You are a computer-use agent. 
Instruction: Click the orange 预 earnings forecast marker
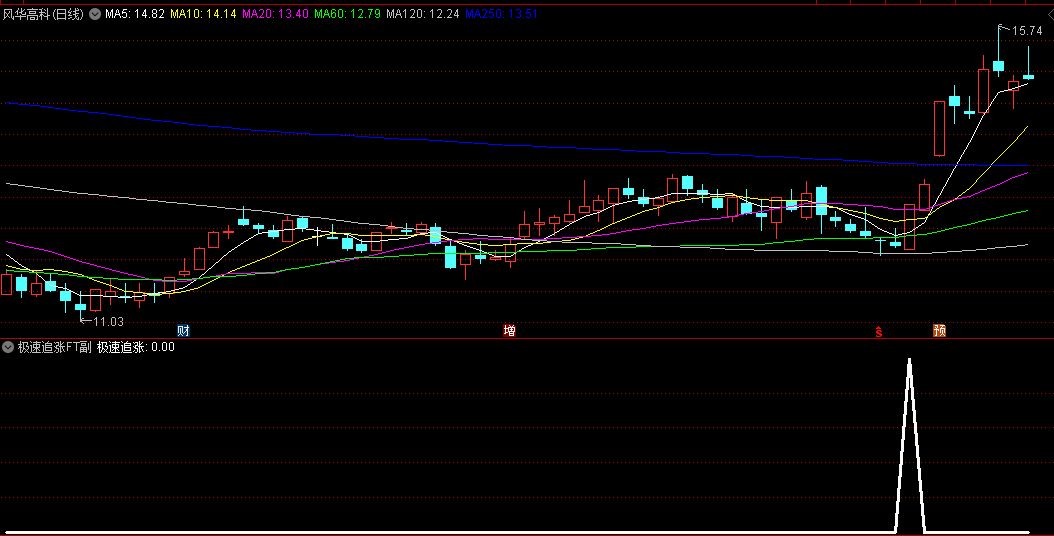940,330
